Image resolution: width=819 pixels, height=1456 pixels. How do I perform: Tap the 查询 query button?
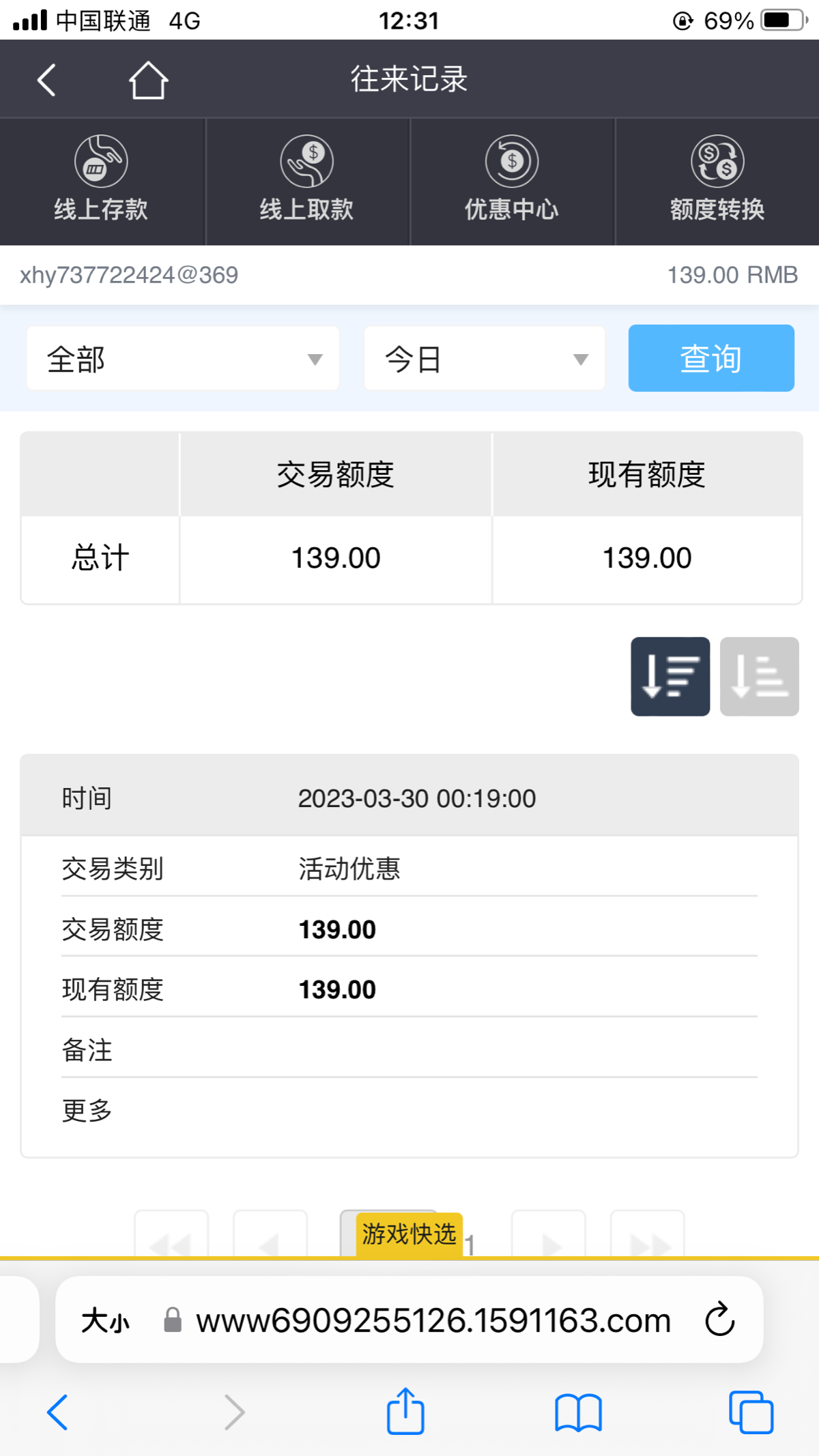[x=710, y=358]
